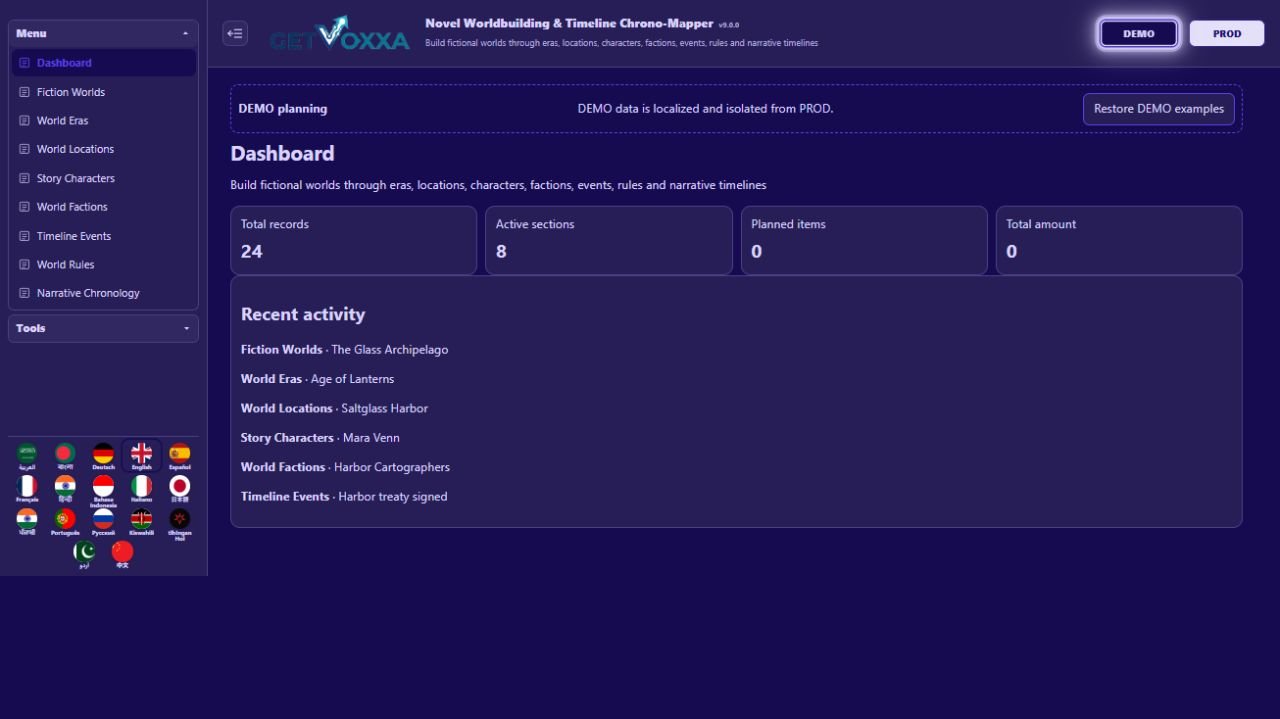The height and width of the screenshot is (719, 1280).
Task: Click the Total amount card
Action: click(1119, 240)
